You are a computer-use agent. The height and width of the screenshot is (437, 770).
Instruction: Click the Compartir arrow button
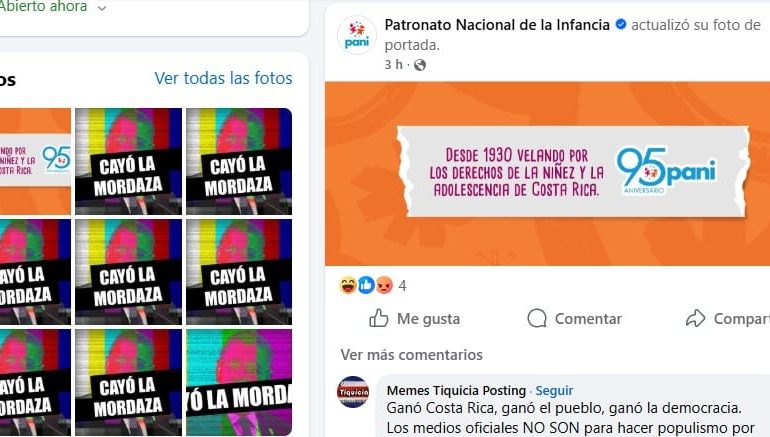click(x=727, y=319)
